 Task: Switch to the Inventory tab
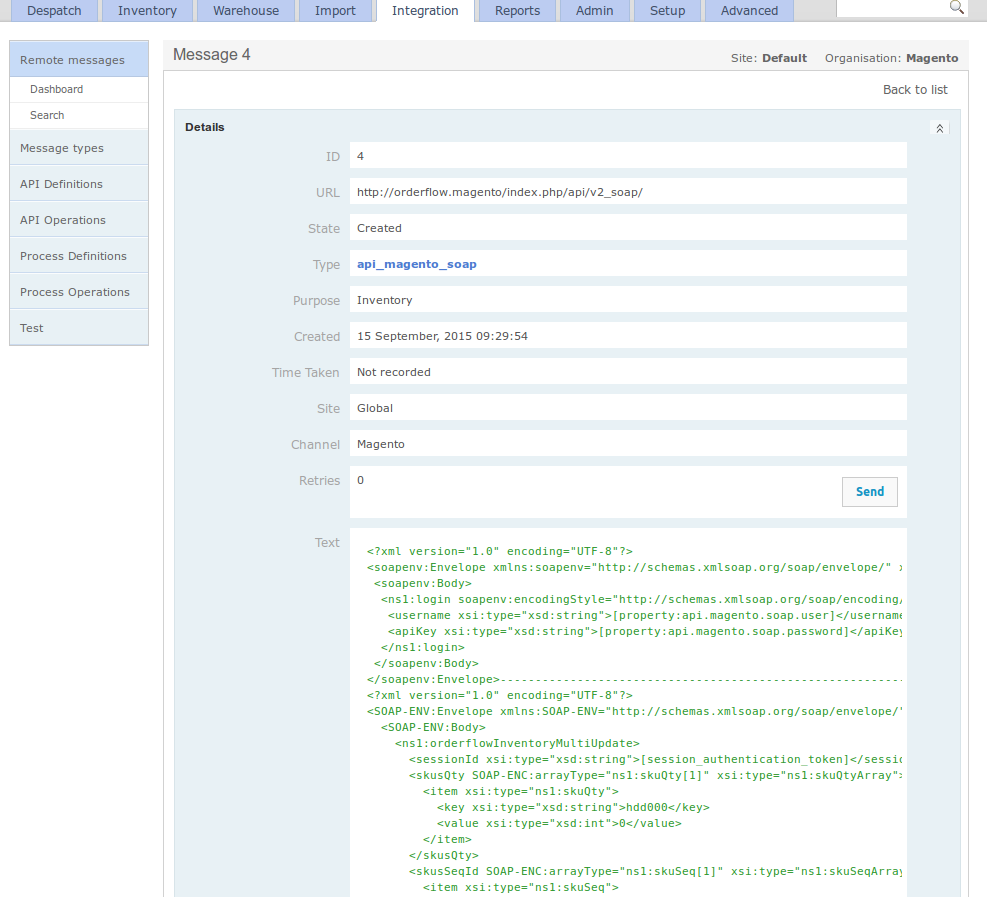click(147, 11)
